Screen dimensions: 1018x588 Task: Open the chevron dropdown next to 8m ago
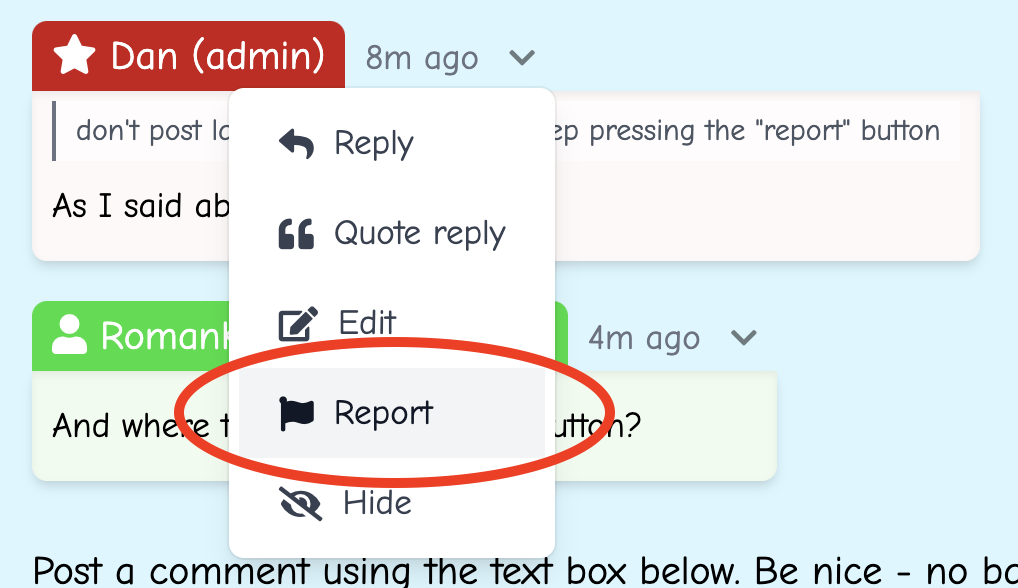[522, 58]
